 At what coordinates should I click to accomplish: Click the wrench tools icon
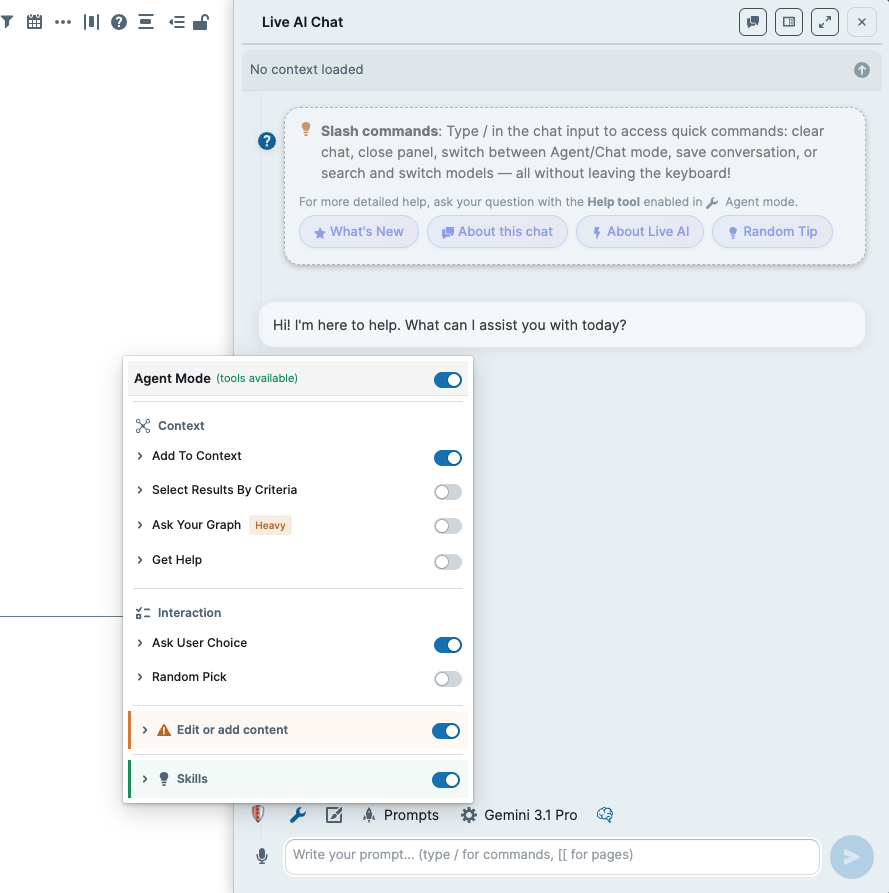[x=298, y=815]
